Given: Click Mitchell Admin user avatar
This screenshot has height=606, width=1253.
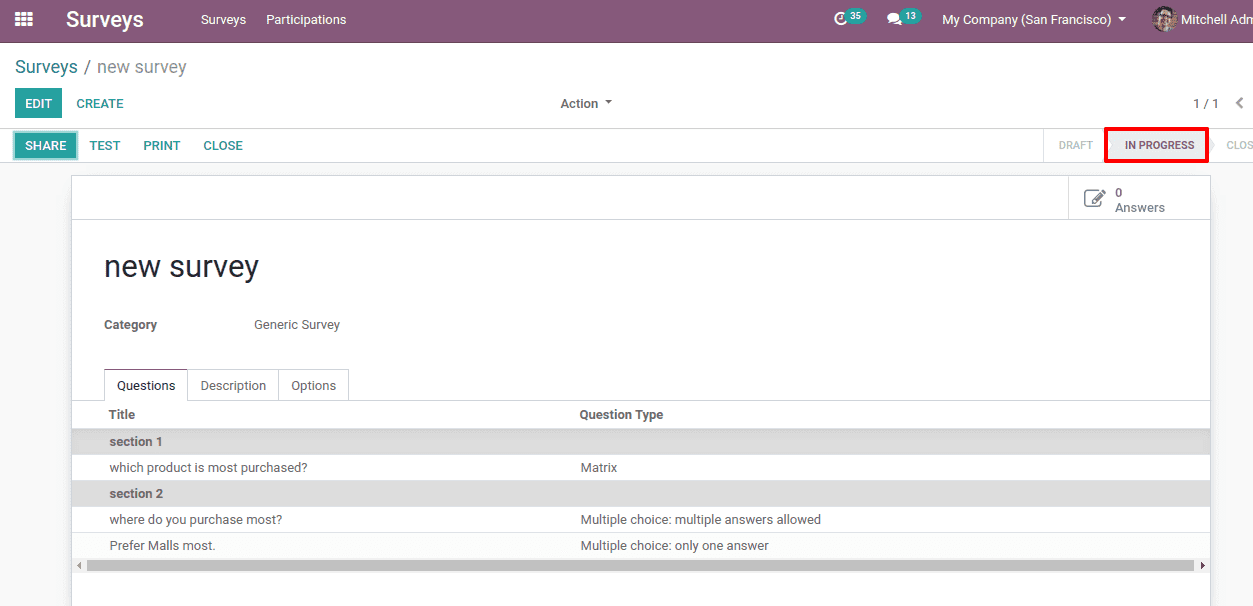Looking at the screenshot, I should point(1164,19).
